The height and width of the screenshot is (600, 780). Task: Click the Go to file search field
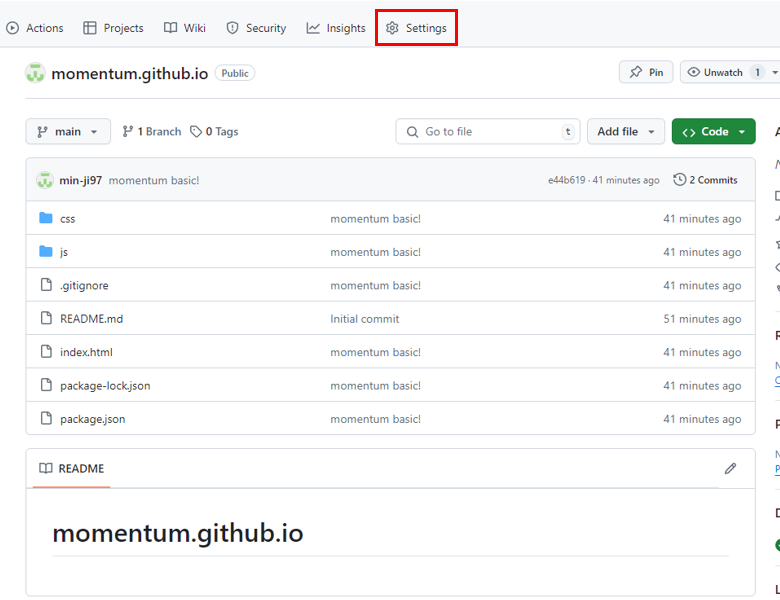click(x=488, y=131)
